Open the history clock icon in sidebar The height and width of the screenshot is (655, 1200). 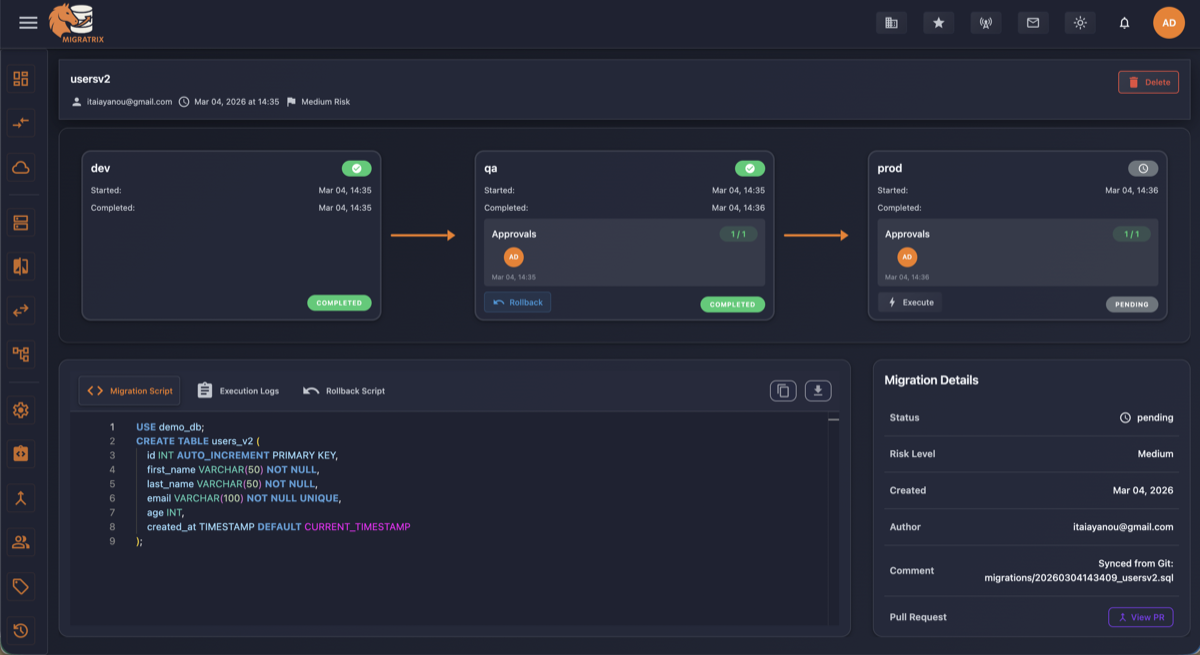19,631
